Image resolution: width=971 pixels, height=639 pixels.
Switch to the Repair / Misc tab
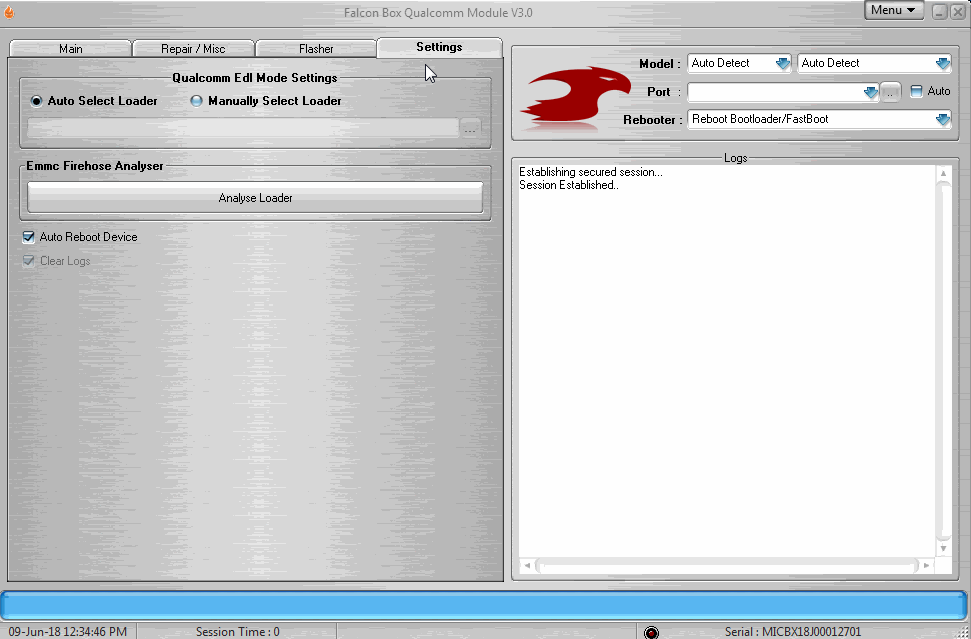tap(193, 48)
